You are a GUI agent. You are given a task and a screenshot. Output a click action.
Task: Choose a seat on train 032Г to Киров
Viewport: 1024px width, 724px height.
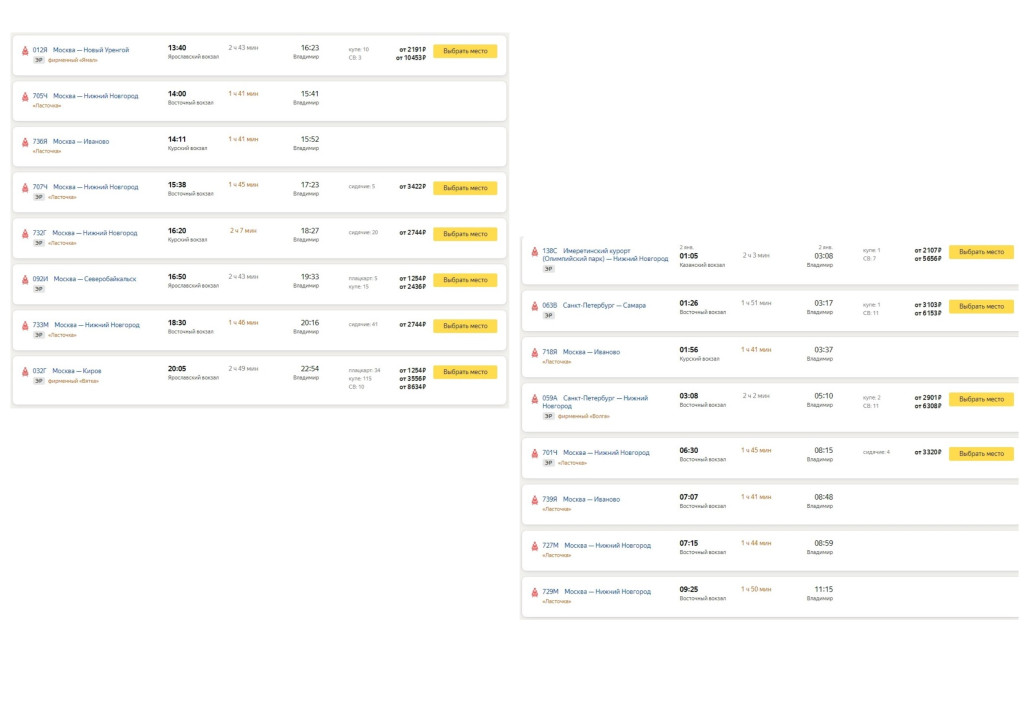(464, 372)
